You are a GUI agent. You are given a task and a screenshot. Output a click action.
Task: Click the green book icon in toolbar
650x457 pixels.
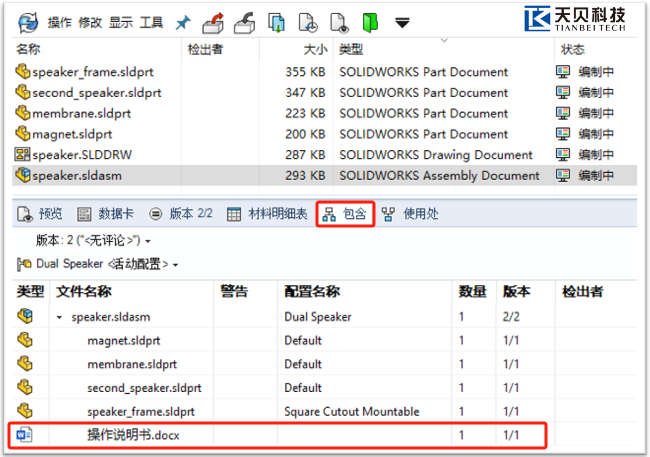[371, 21]
